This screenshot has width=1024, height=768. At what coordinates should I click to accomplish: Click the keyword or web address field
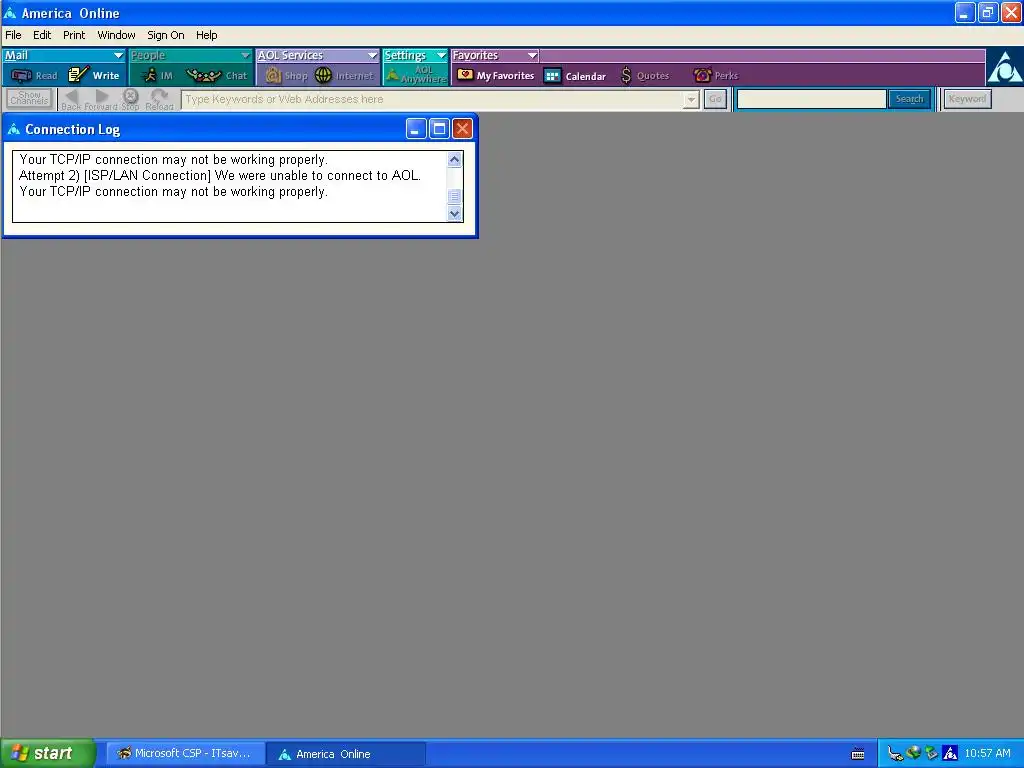432,99
